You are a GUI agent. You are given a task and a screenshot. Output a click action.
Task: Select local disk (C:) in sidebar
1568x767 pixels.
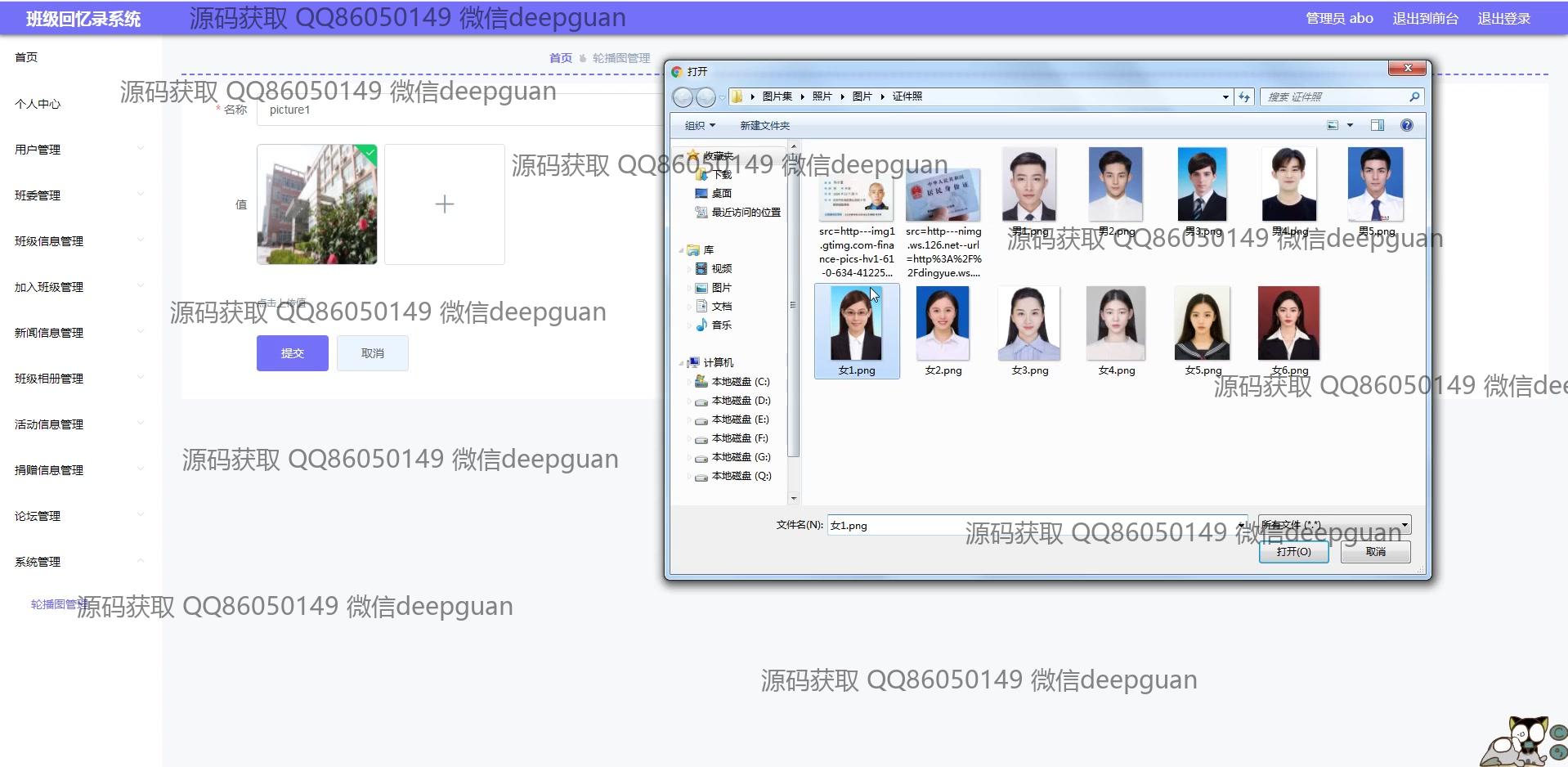tap(739, 382)
